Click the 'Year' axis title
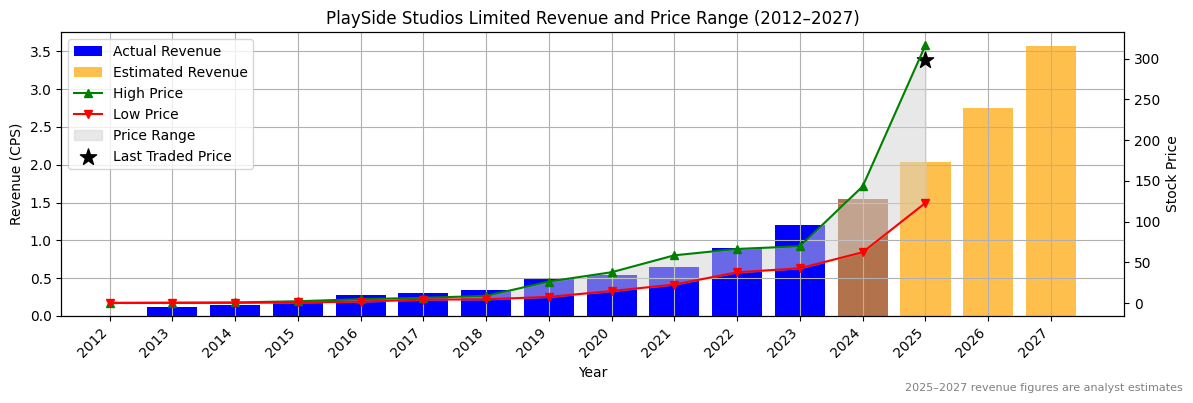The image size is (1193, 403). click(593, 373)
